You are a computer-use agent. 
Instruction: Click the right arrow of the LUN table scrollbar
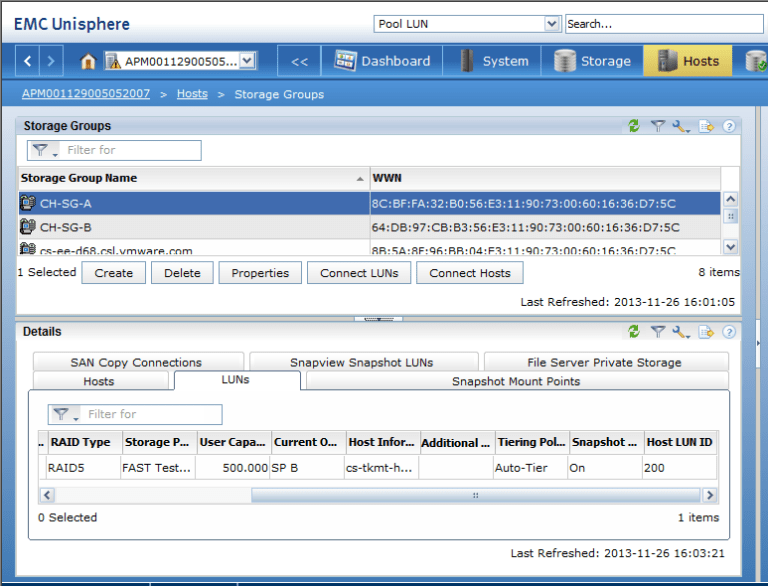[x=710, y=495]
